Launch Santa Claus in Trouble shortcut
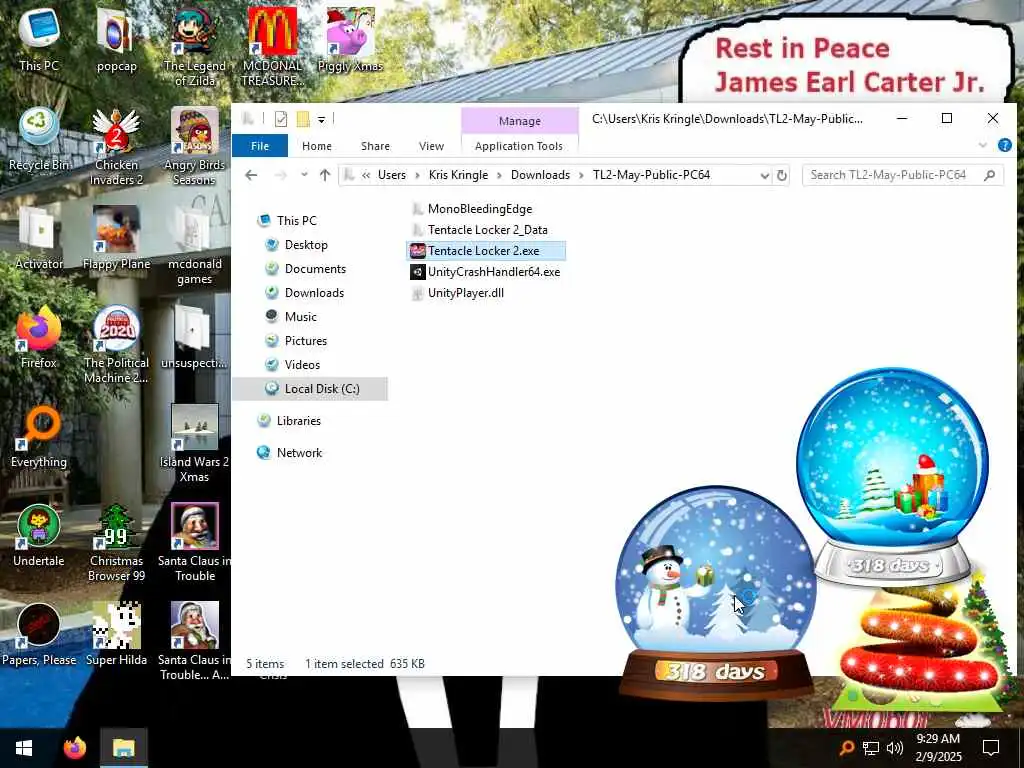Screen dimensions: 1024x768 click(195, 543)
